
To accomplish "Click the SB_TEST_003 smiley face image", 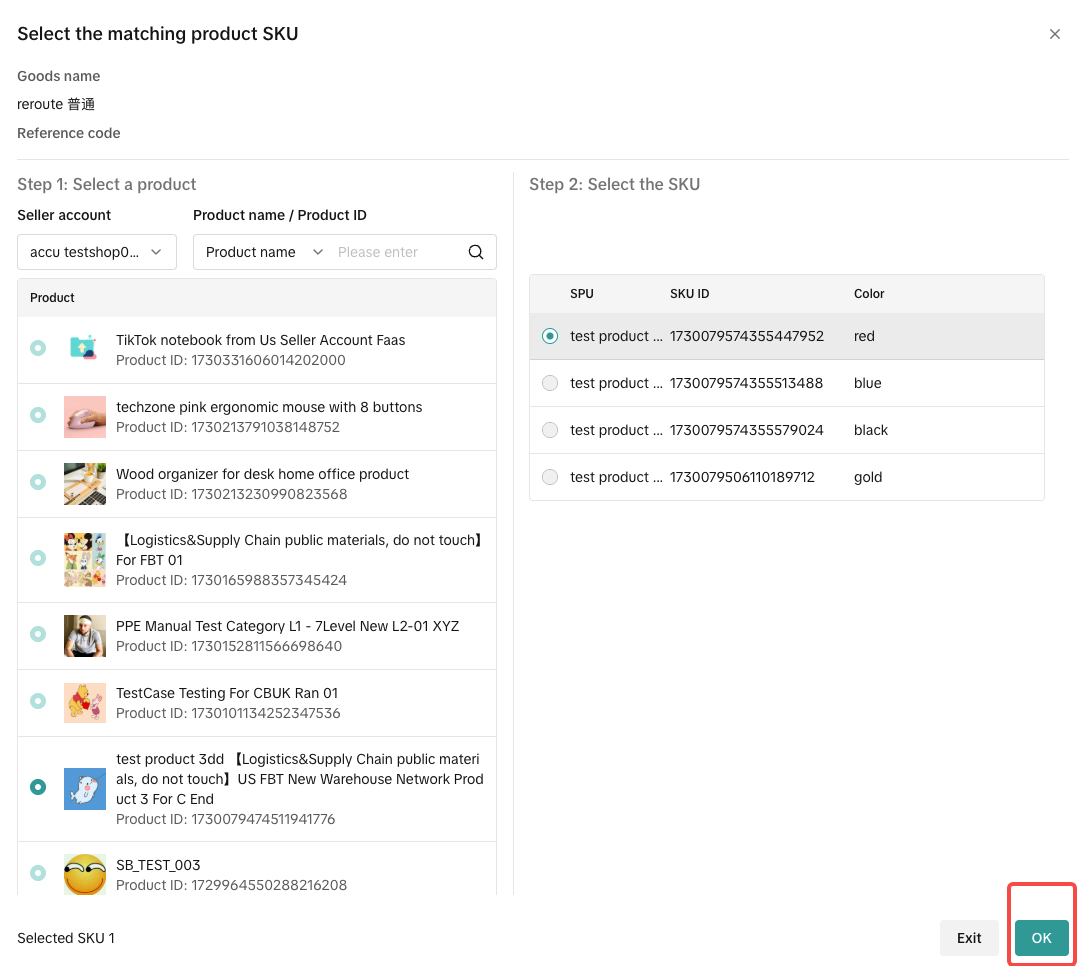I will 84,874.
